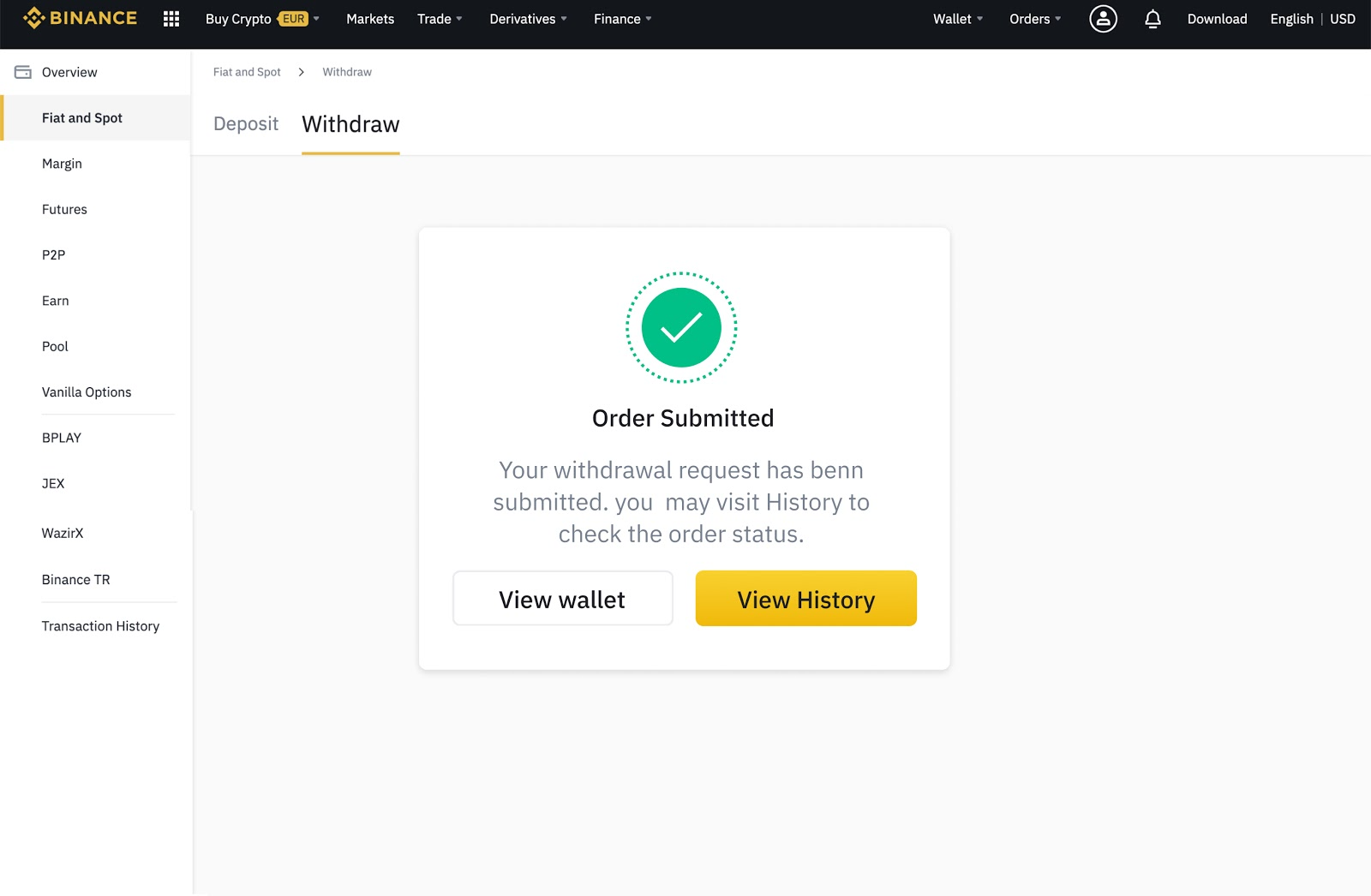This screenshot has height=896, width=1371.
Task: Go to Fiat and Spot breadcrumb
Action: pos(247,72)
